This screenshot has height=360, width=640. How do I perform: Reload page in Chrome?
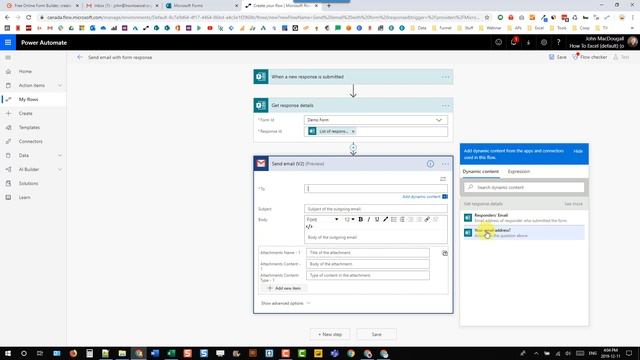coord(28,18)
